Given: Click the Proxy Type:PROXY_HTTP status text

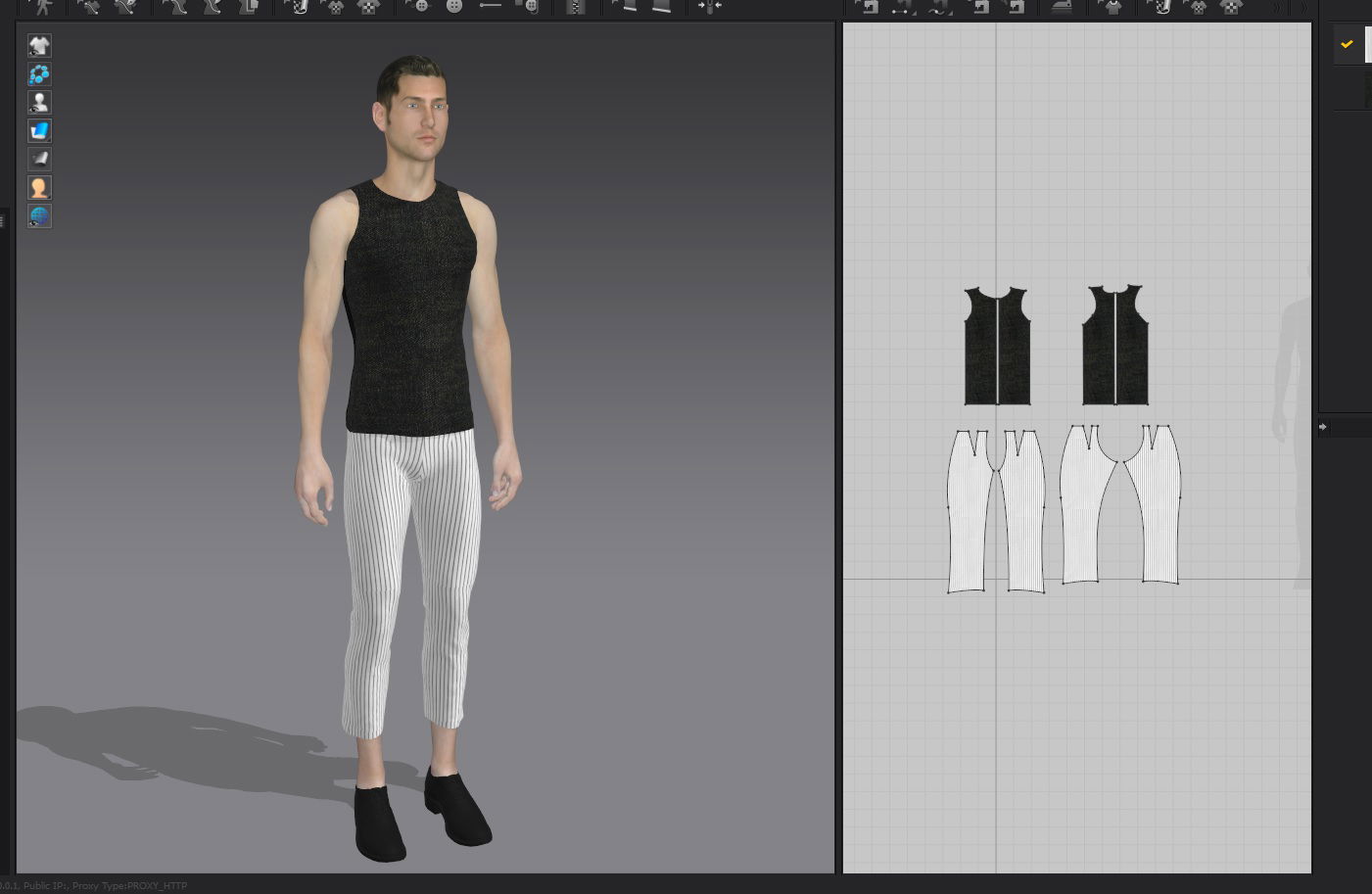Looking at the screenshot, I should pyautogui.click(x=129, y=886).
